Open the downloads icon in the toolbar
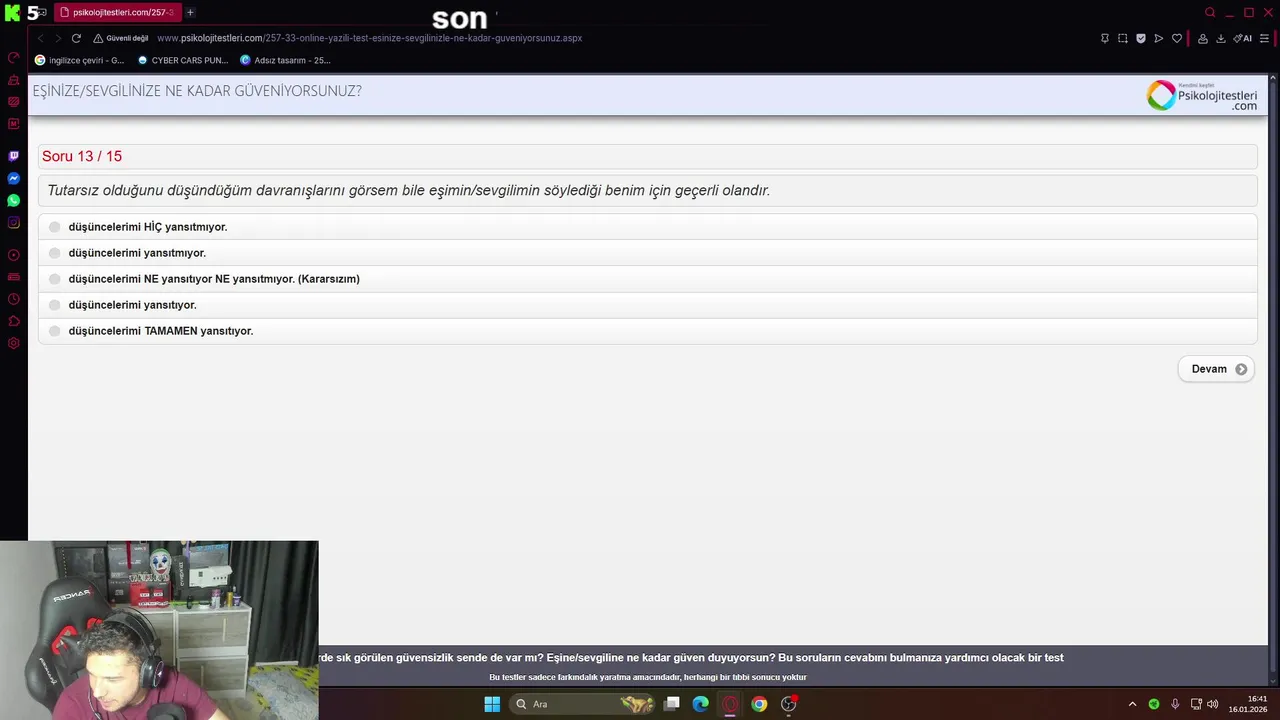Image resolution: width=1280 pixels, height=720 pixels. tap(1221, 38)
